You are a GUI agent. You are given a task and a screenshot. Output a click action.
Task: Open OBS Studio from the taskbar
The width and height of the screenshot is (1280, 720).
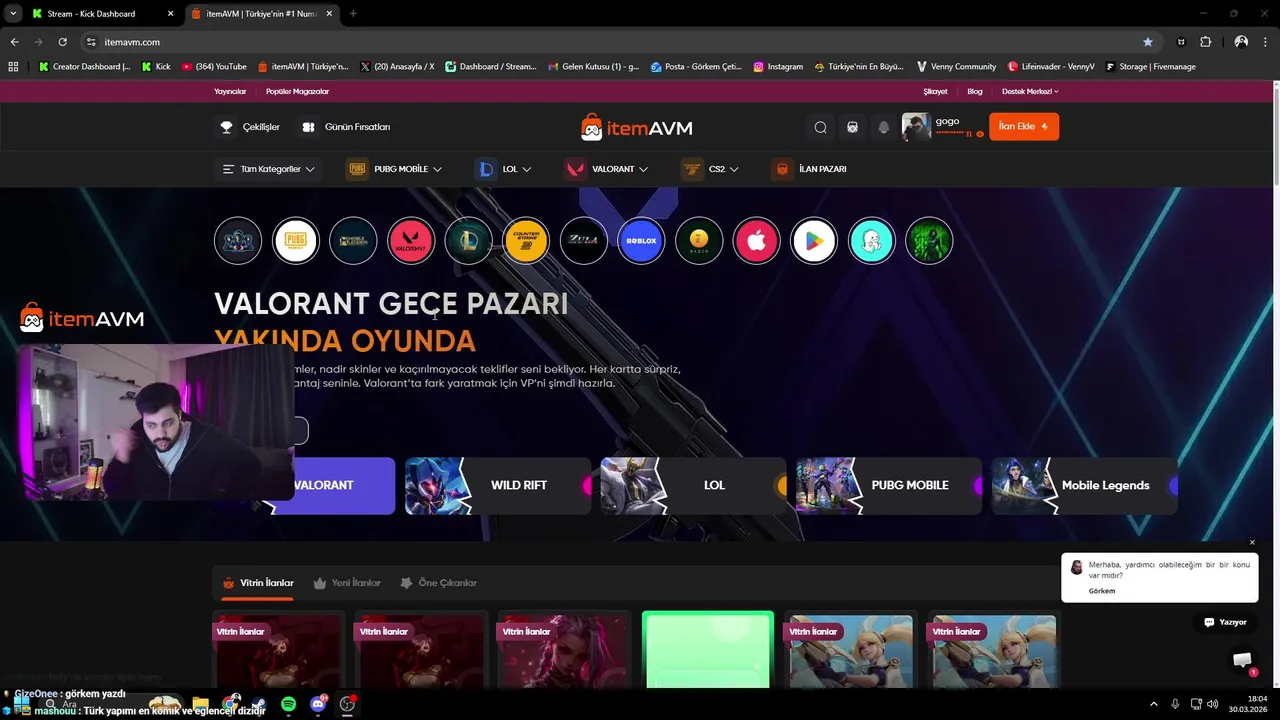347,704
